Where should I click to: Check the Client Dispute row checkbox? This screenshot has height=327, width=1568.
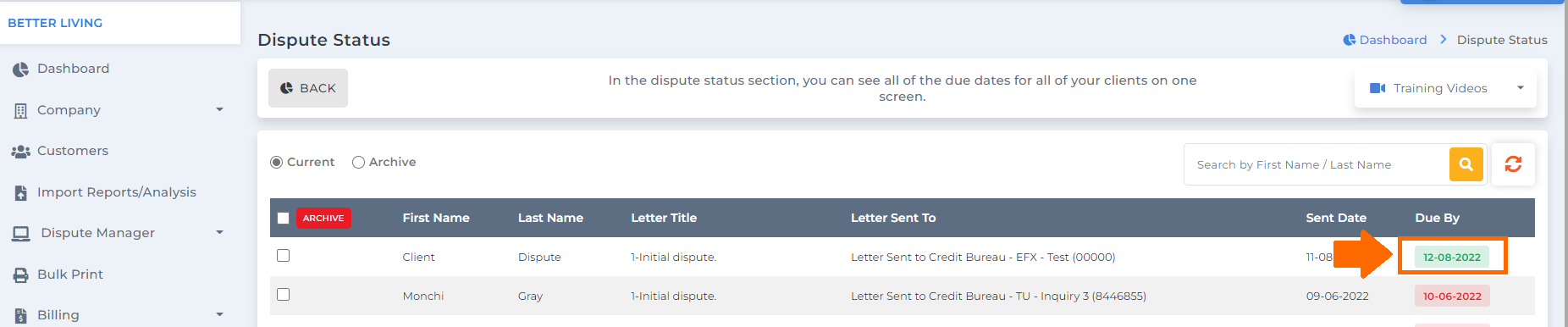point(284,256)
